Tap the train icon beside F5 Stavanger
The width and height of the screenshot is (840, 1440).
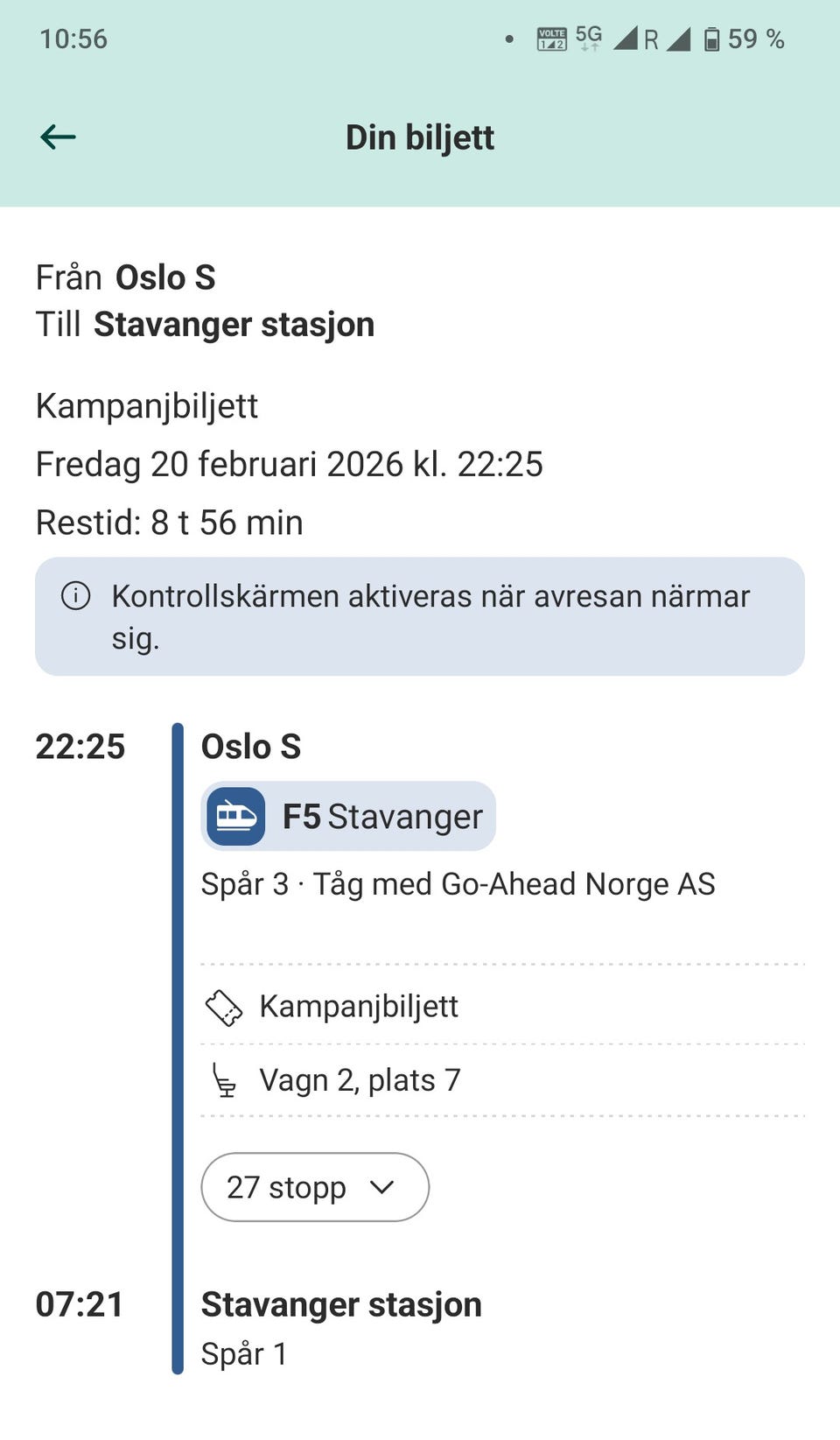pyautogui.click(x=235, y=816)
